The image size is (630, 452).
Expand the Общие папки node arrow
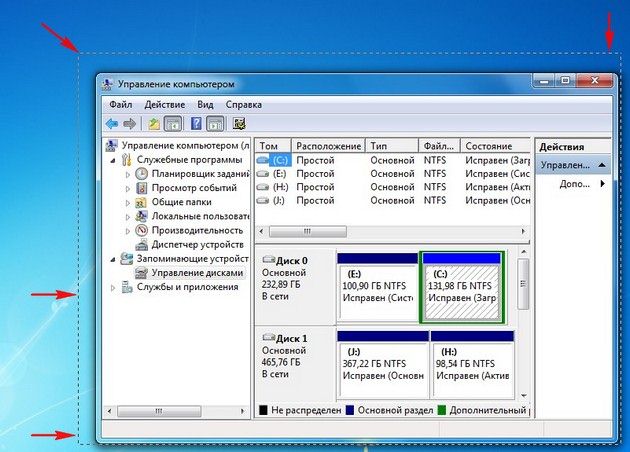pos(128,203)
